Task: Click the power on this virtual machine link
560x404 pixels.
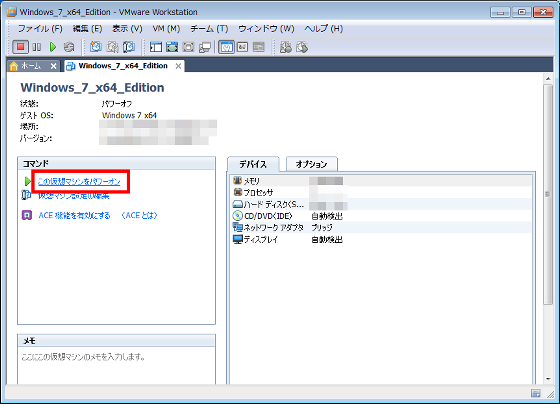Action: click(x=79, y=181)
